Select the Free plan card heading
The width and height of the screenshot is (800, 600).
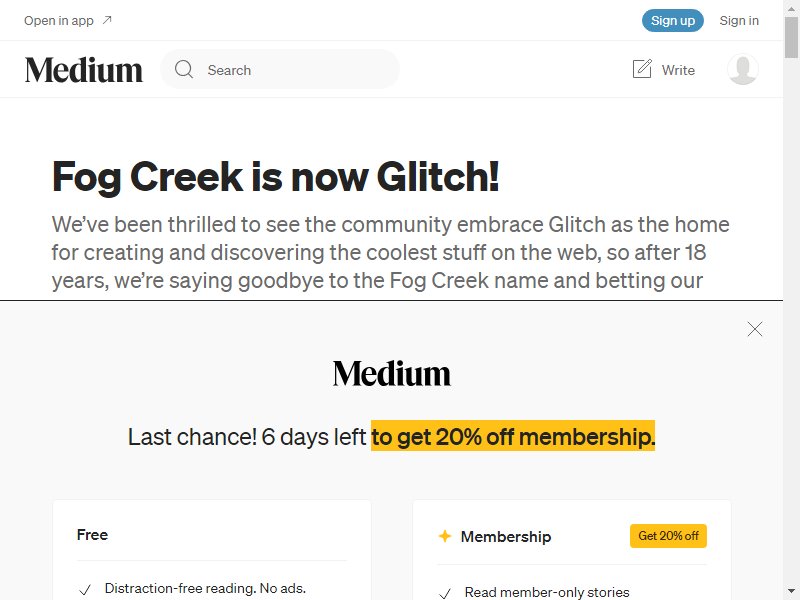click(x=92, y=535)
